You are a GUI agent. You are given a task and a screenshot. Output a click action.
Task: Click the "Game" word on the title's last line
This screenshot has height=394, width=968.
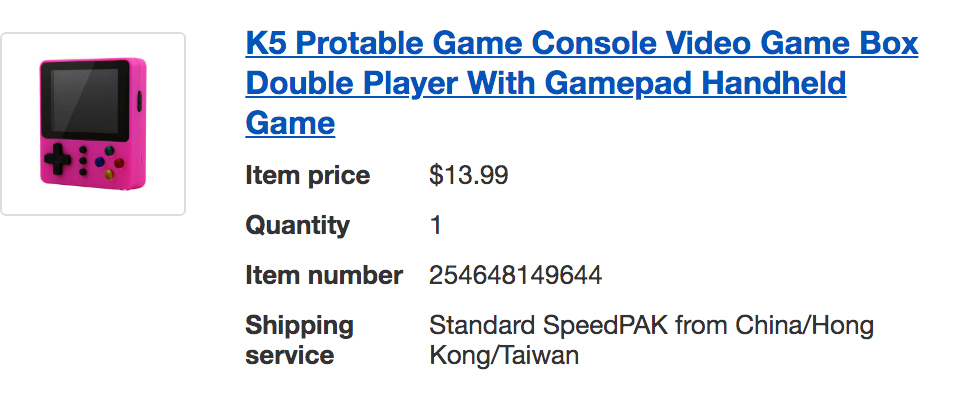click(x=290, y=122)
